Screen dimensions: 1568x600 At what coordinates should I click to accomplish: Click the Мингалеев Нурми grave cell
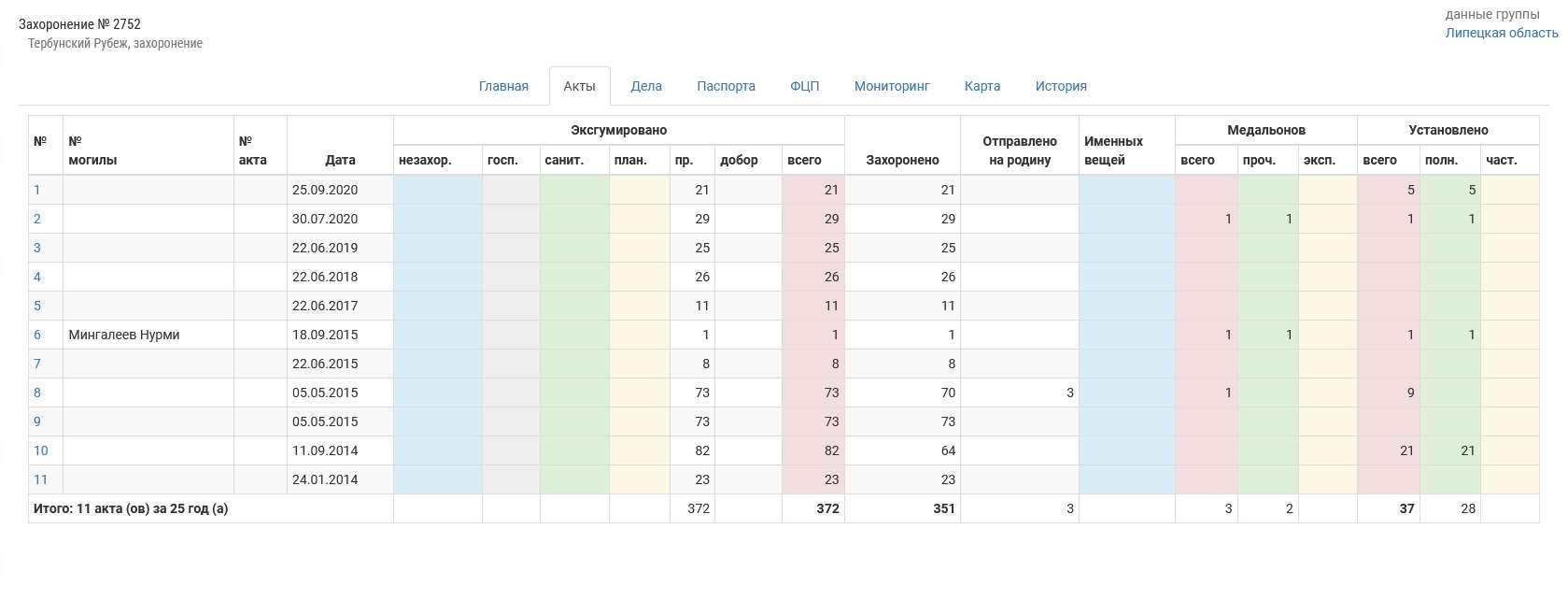(124, 335)
